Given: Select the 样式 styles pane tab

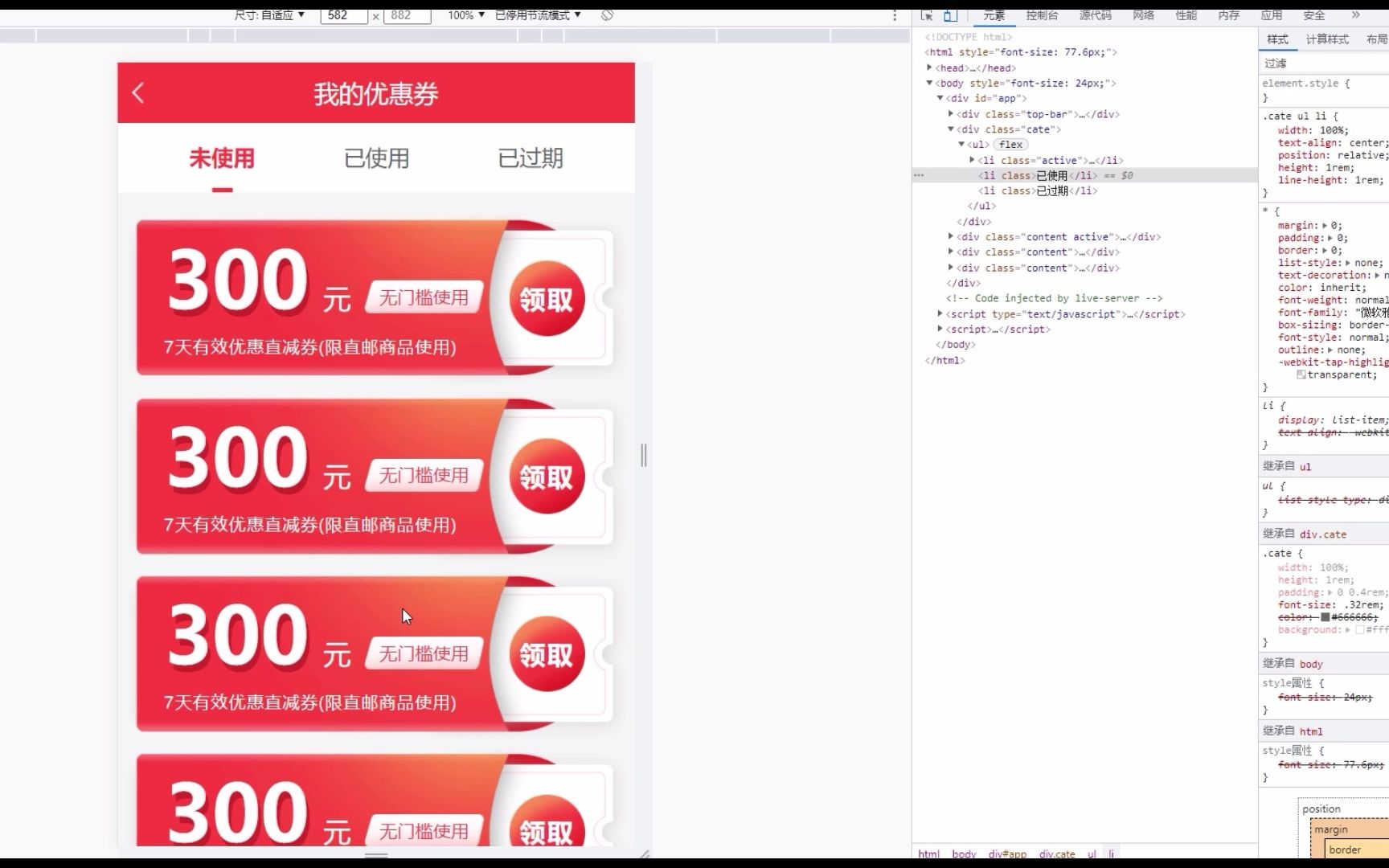Looking at the screenshot, I should pos(1277,39).
